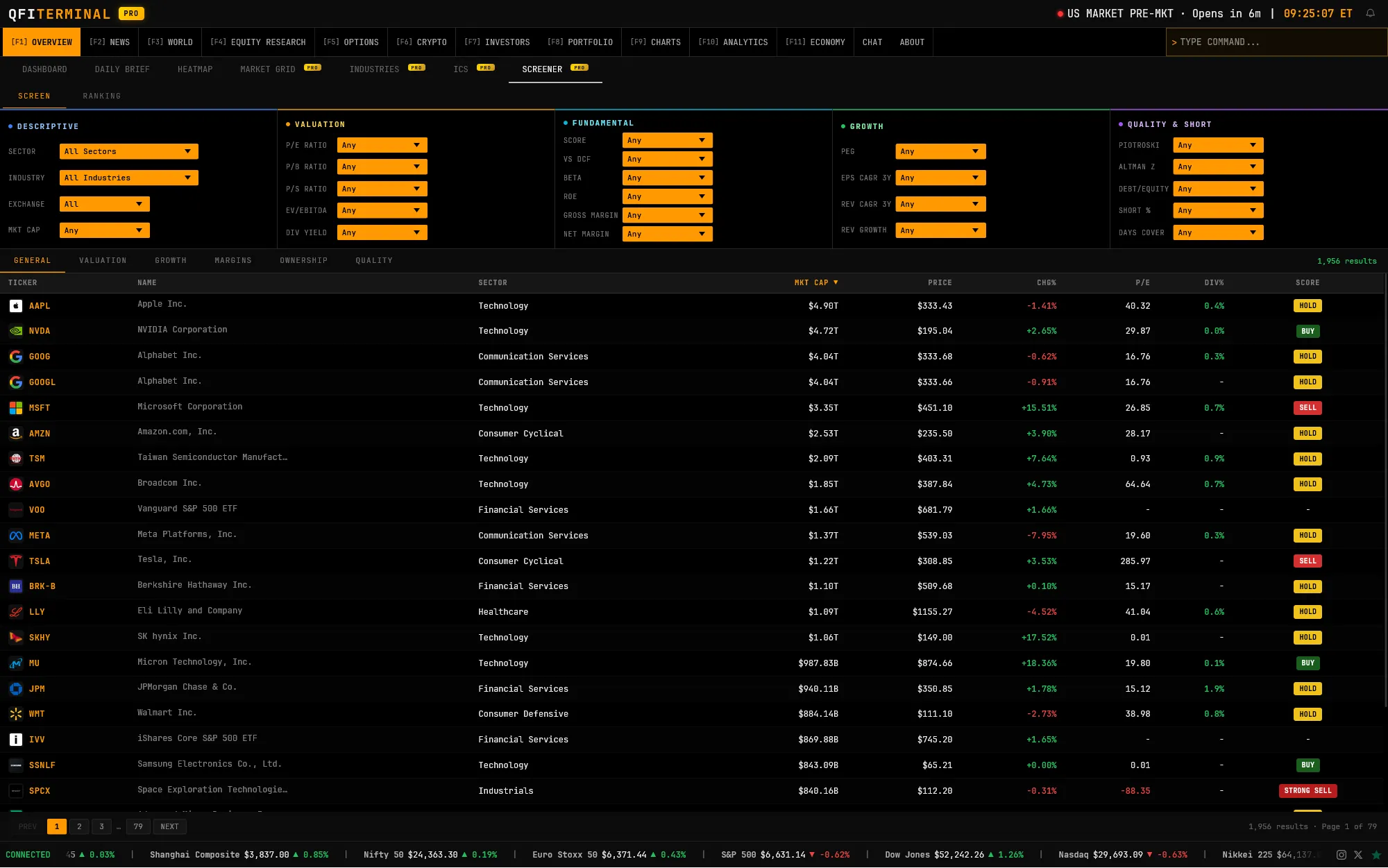Click the Eli Lilly logo icon
1388x868 pixels.
[x=16, y=612]
